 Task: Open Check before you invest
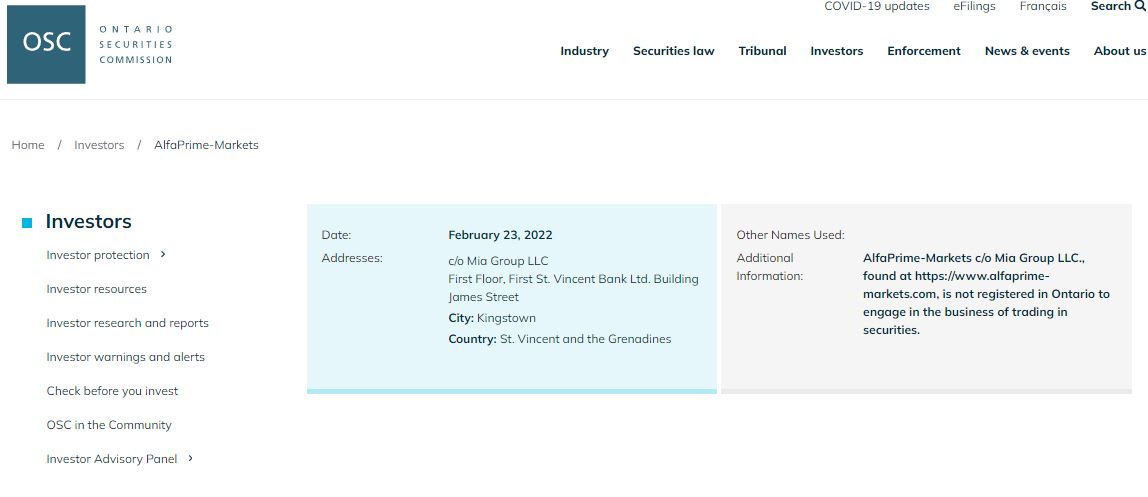112,391
